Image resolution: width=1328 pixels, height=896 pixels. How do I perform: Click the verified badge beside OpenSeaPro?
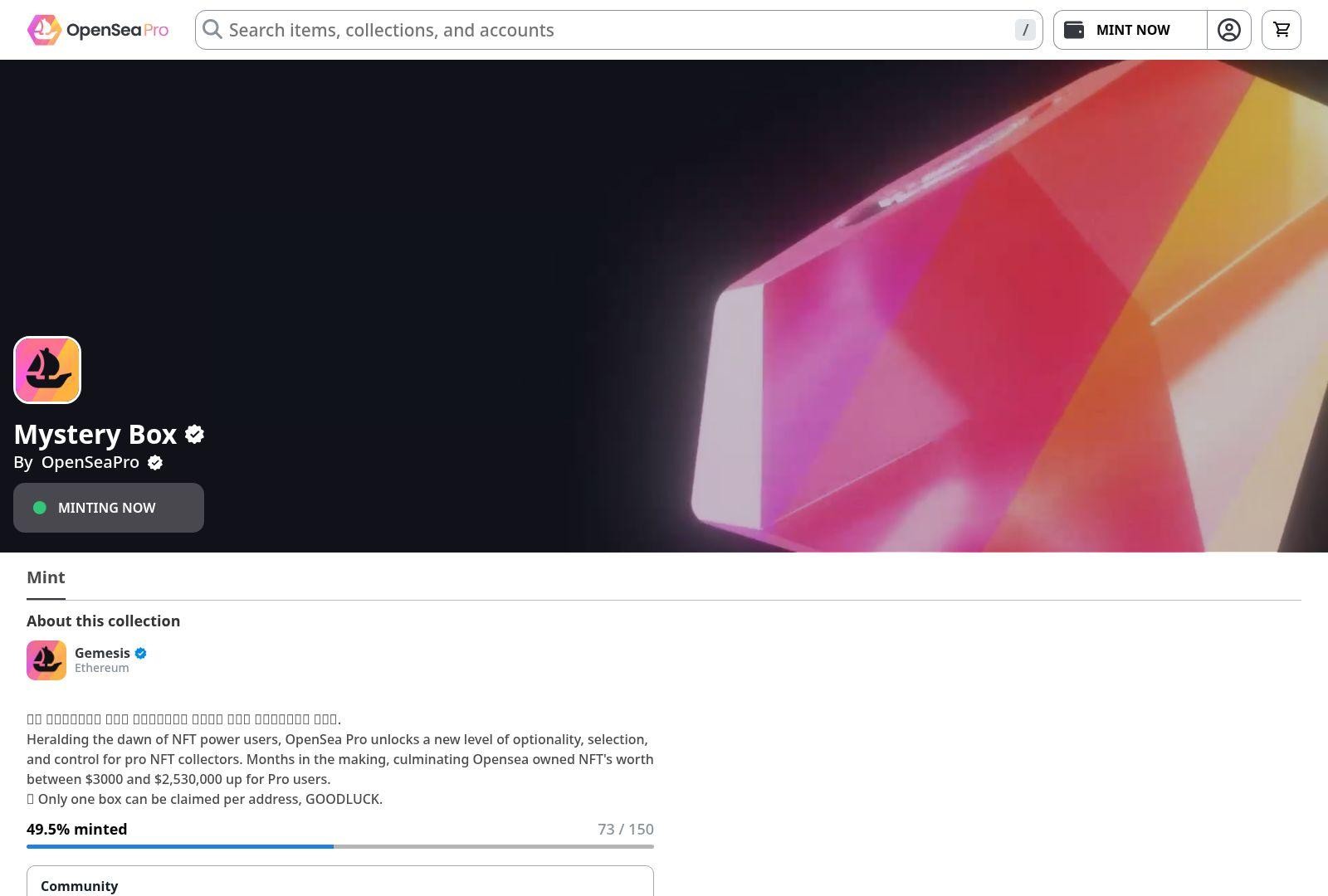click(x=155, y=463)
